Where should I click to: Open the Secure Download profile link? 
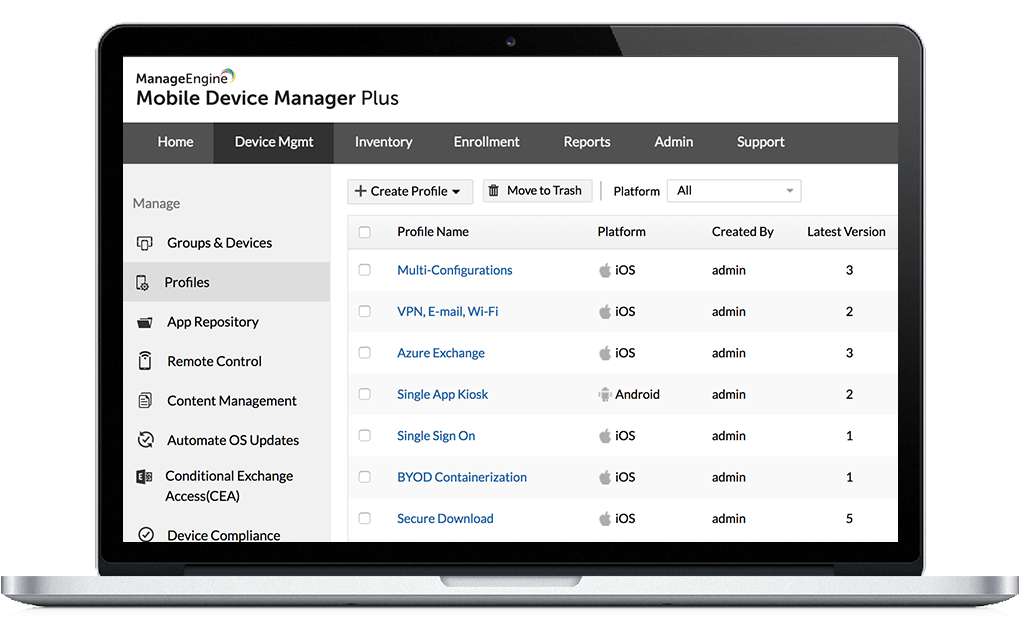[x=445, y=519]
